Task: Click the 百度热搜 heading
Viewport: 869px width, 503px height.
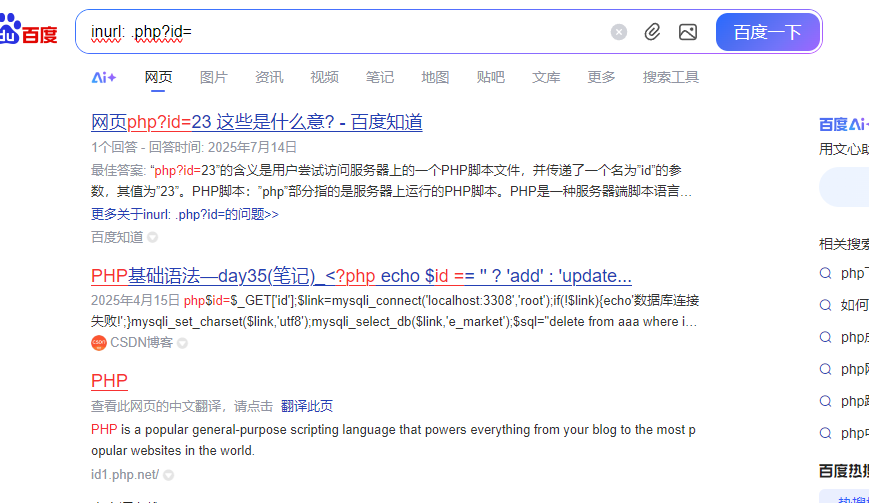Action: (x=844, y=471)
